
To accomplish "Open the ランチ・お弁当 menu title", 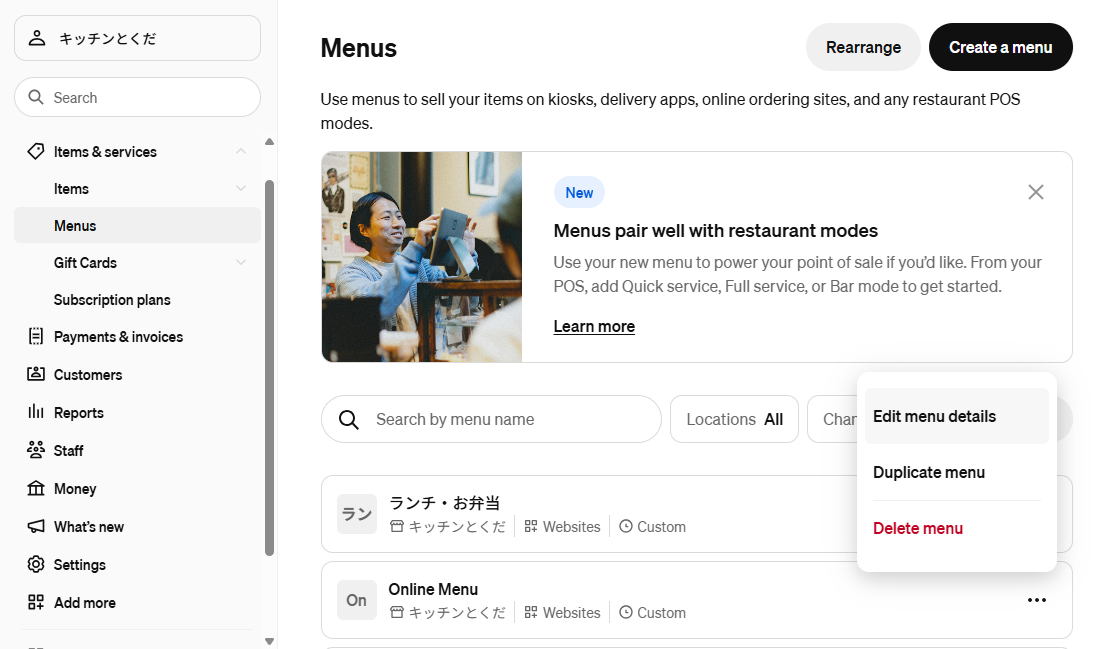I will [x=444, y=503].
